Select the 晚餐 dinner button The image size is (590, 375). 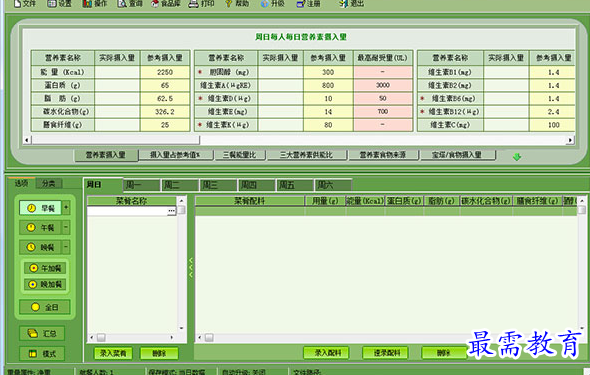(40, 247)
